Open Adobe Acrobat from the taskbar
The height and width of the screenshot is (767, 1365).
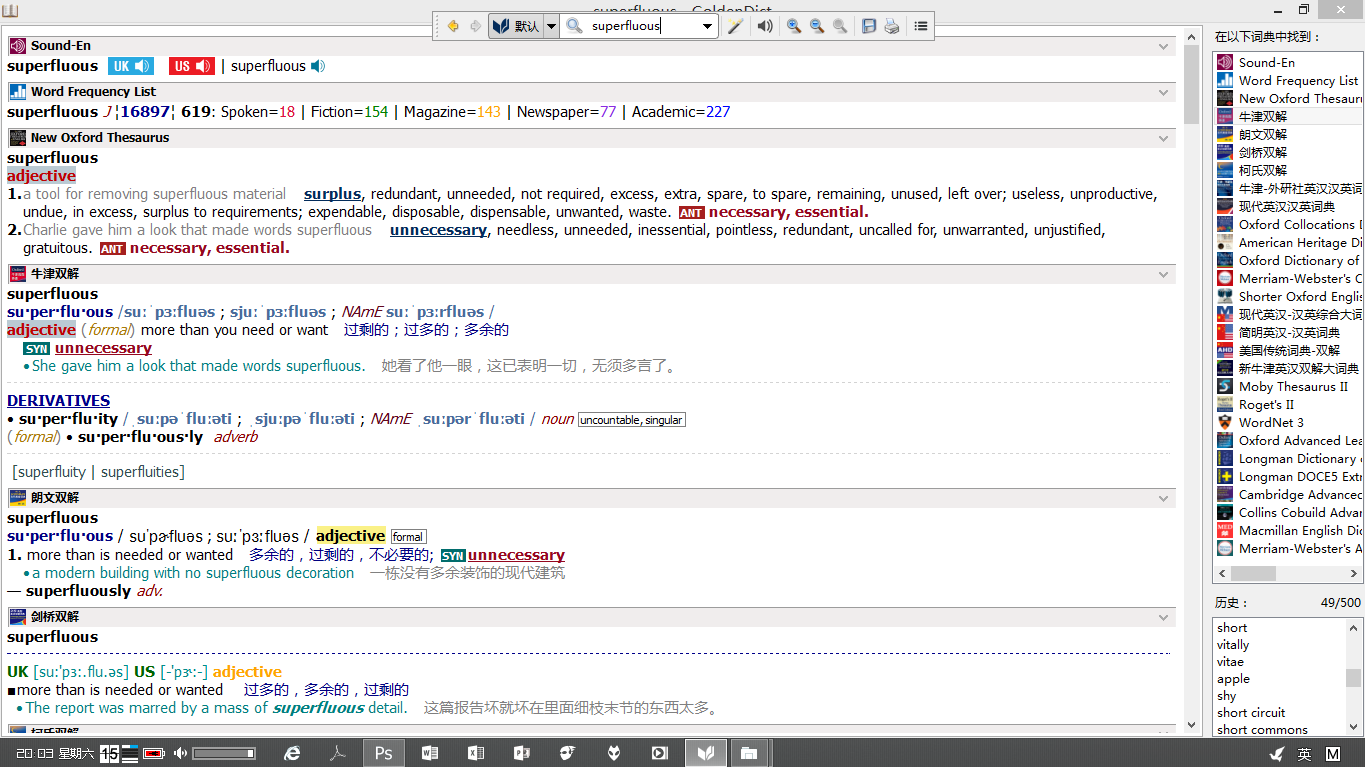[338, 753]
